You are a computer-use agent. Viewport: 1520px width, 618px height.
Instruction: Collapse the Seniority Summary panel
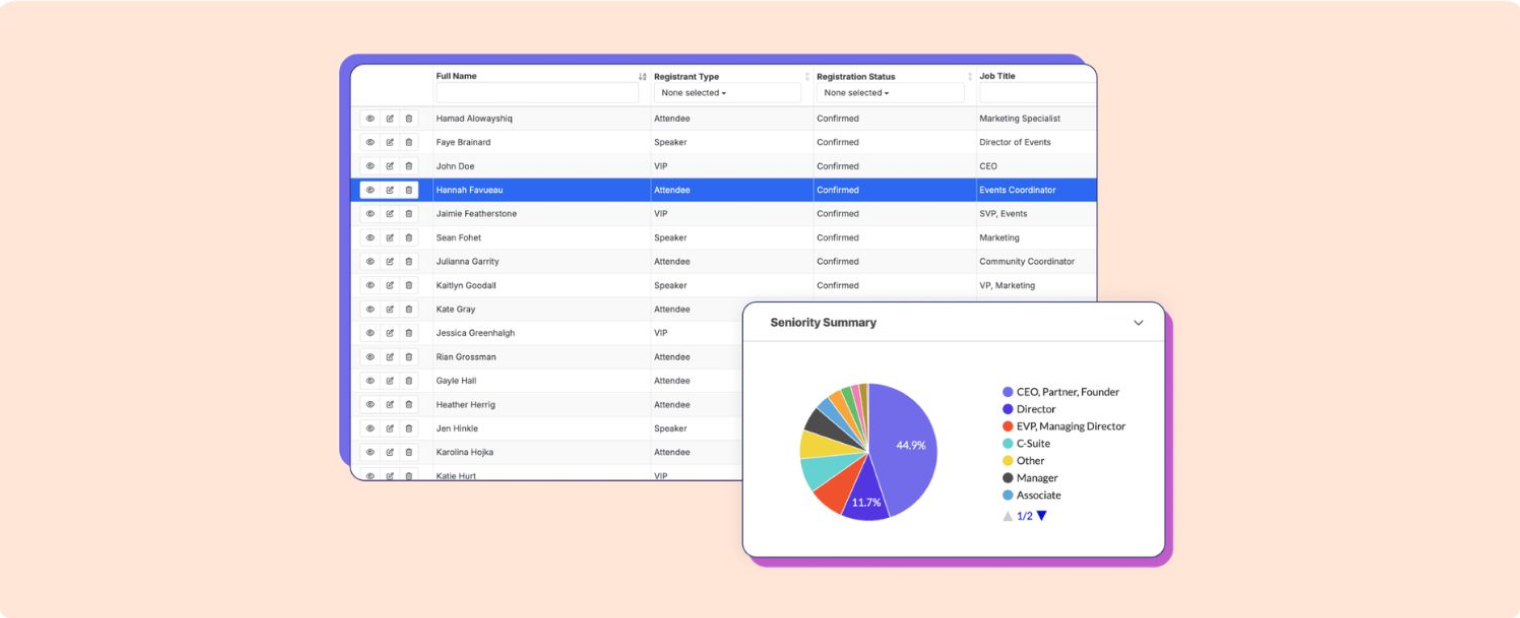pos(1138,322)
